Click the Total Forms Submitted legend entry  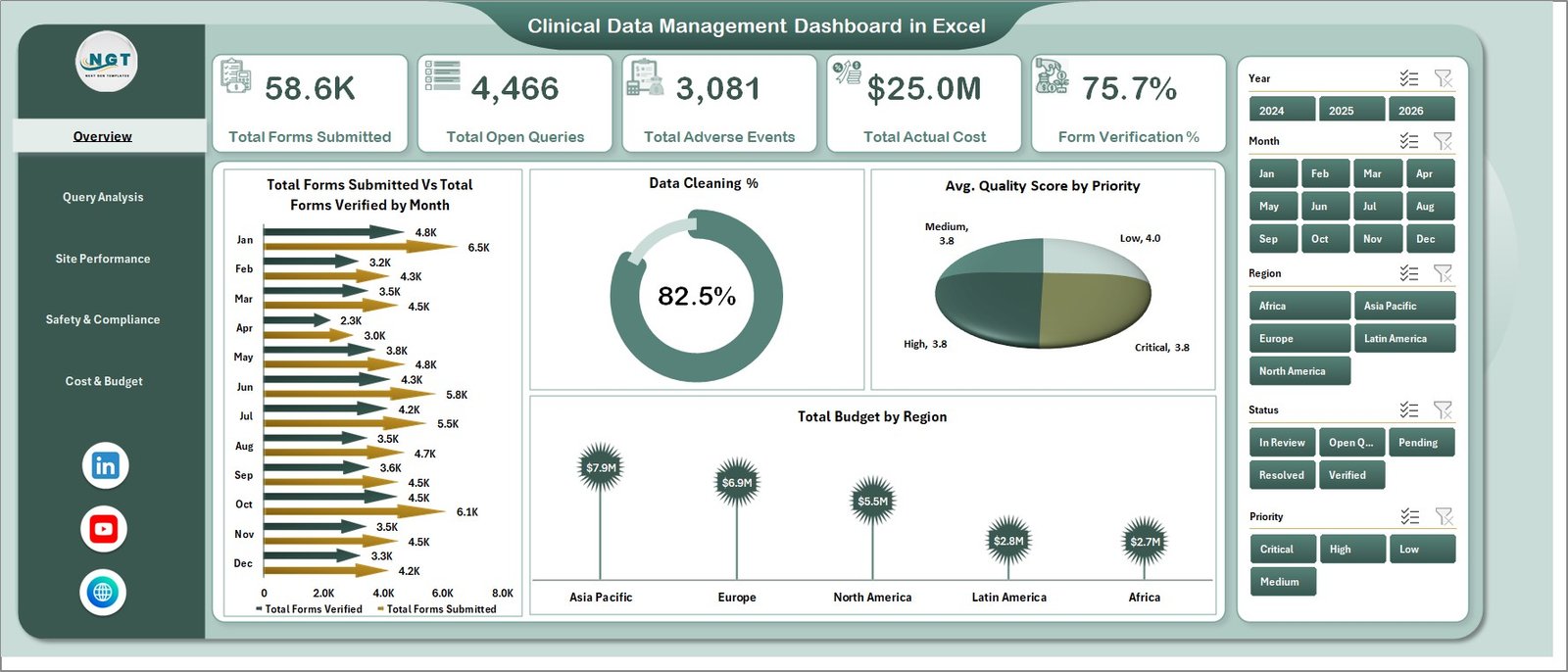click(x=437, y=609)
